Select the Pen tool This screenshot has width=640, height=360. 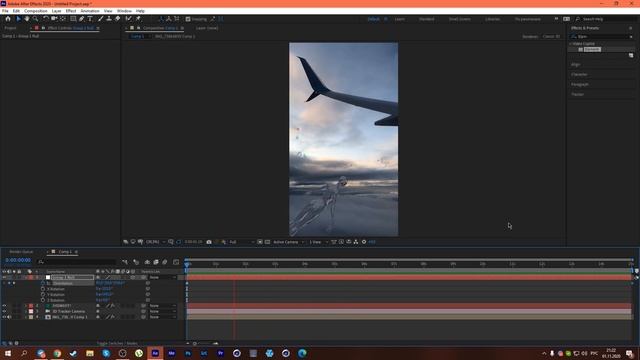click(x=82, y=19)
